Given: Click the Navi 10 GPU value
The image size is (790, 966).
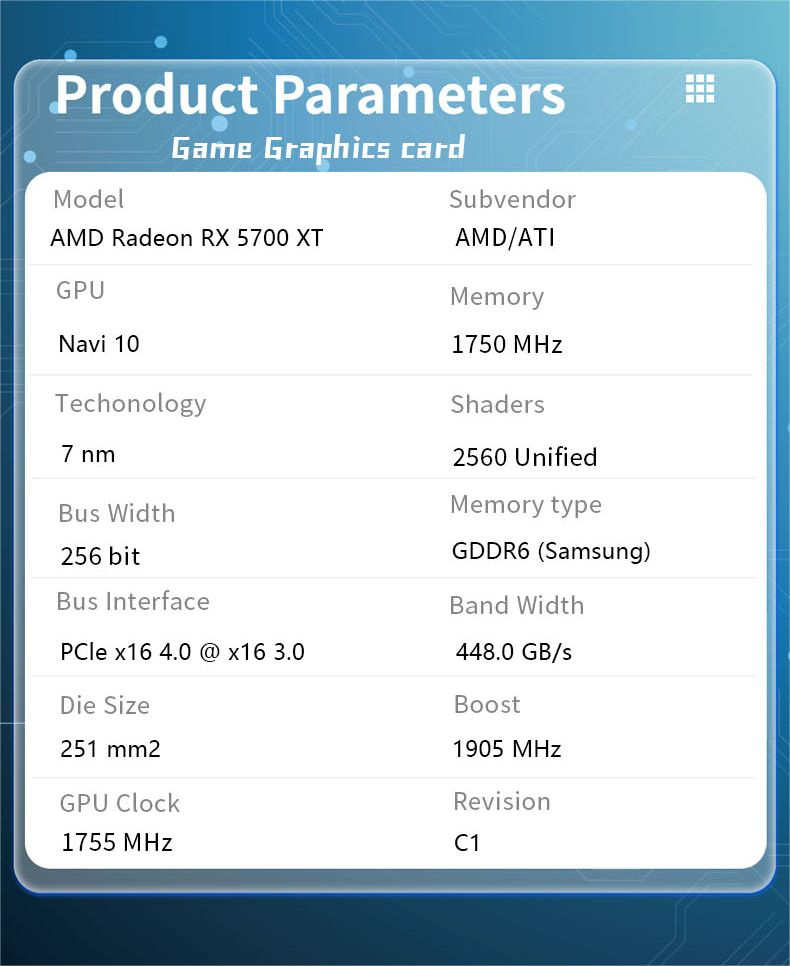Looking at the screenshot, I should (x=99, y=344).
